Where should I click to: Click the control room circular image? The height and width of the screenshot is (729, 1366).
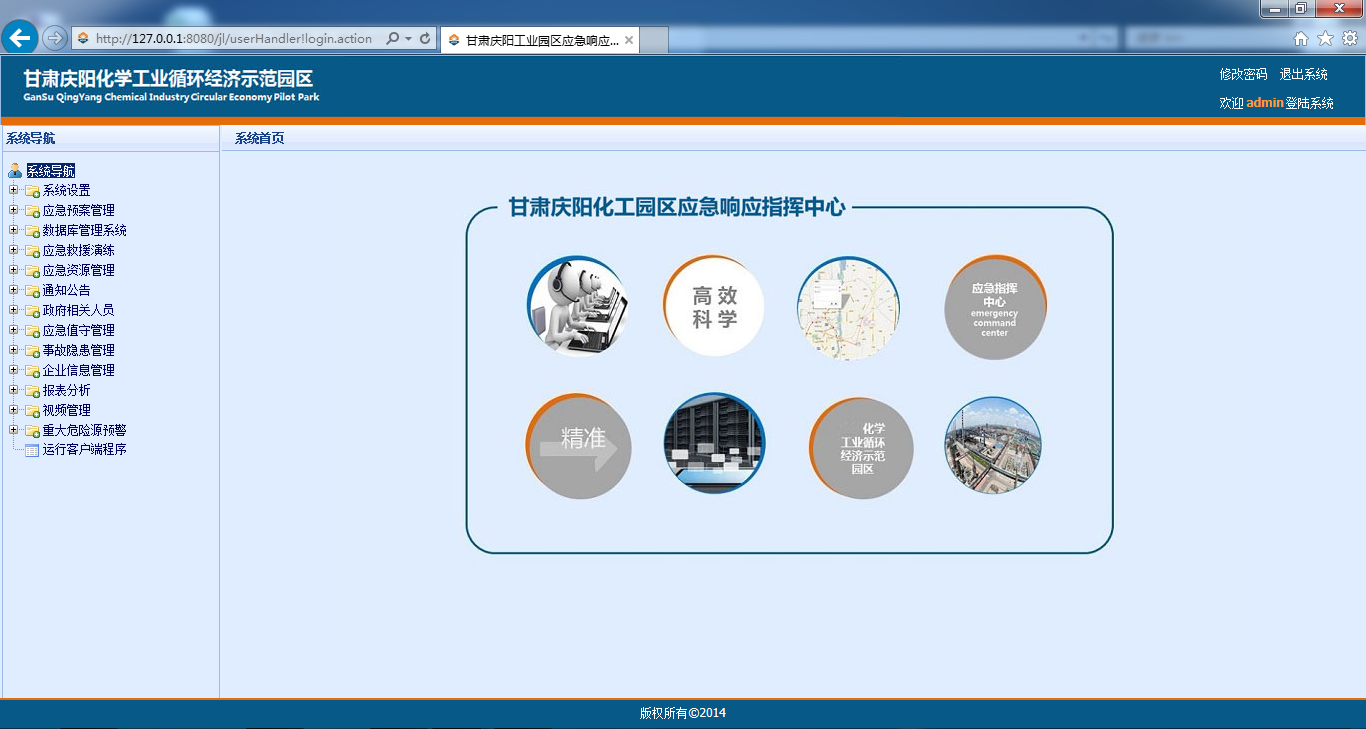[714, 443]
